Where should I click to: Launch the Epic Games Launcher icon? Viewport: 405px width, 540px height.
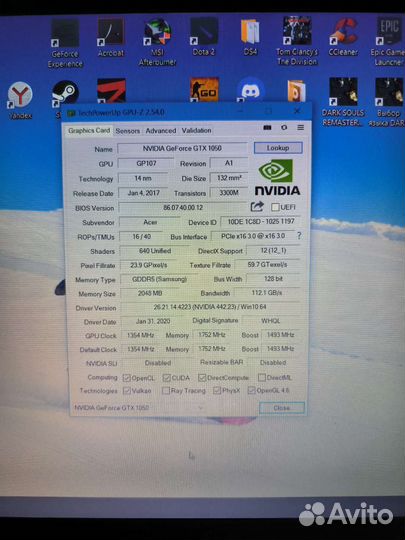pos(388,41)
